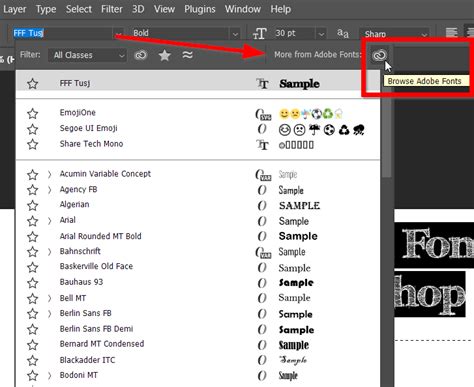Image resolution: width=474 pixels, height=387 pixels.
Task: Click the Segoe UI Emoji glyph preview
Action: click(x=321, y=130)
